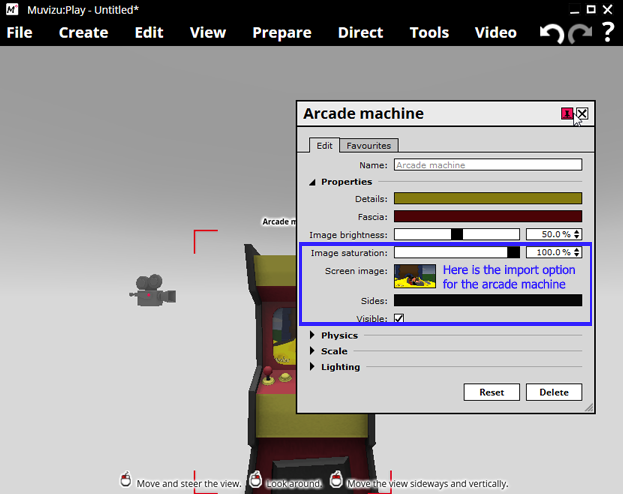Screen dimensions: 623x494
Task: Open the Tools menu
Action: coord(429,33)
